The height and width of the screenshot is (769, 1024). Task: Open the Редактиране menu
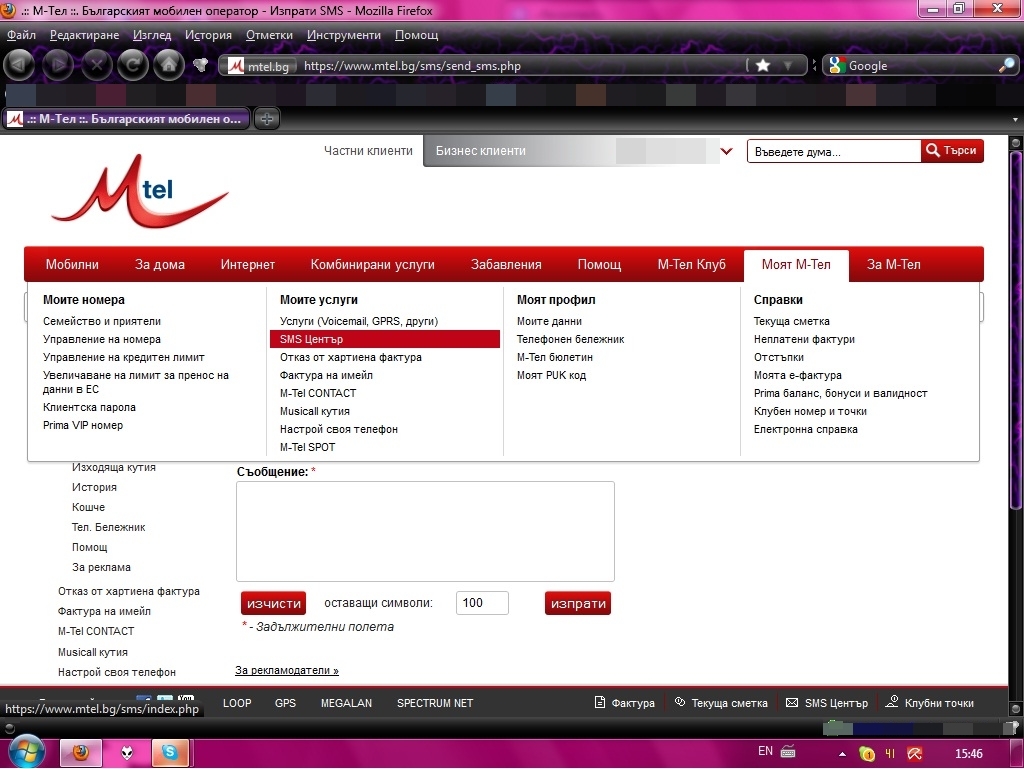[84, 35]
